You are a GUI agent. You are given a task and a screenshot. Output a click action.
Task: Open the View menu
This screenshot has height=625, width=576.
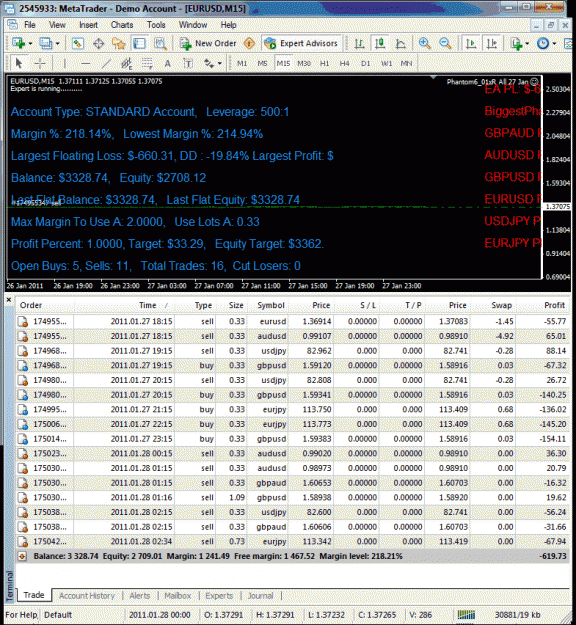coord(57,25)
